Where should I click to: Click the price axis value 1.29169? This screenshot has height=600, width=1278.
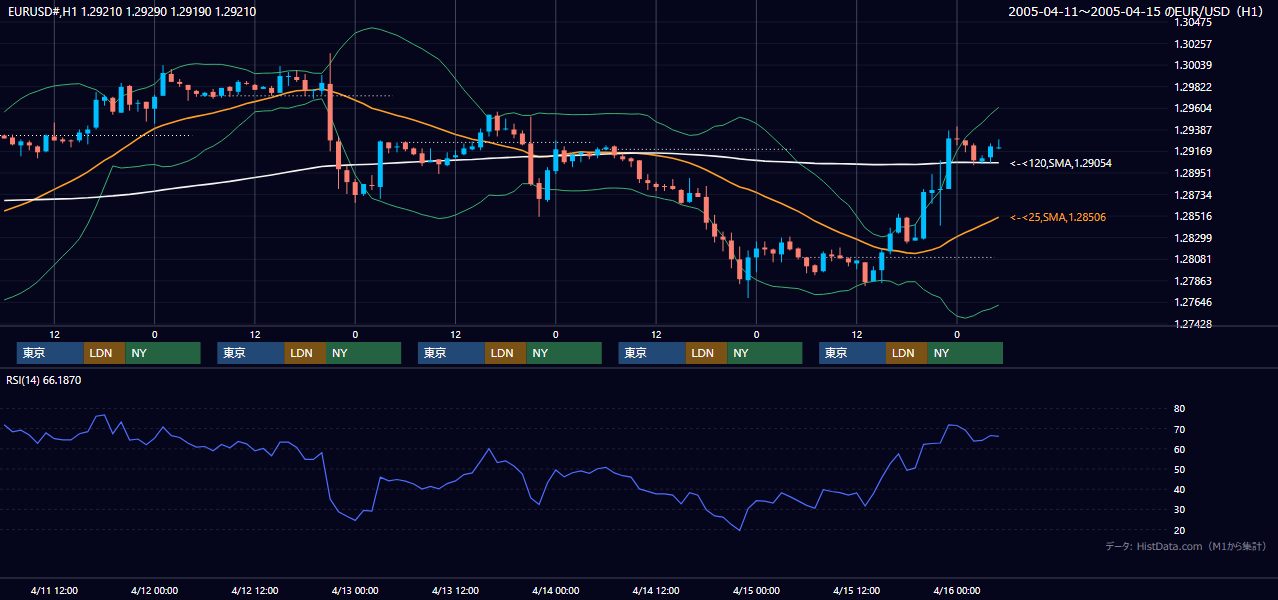pos(1193,152)
